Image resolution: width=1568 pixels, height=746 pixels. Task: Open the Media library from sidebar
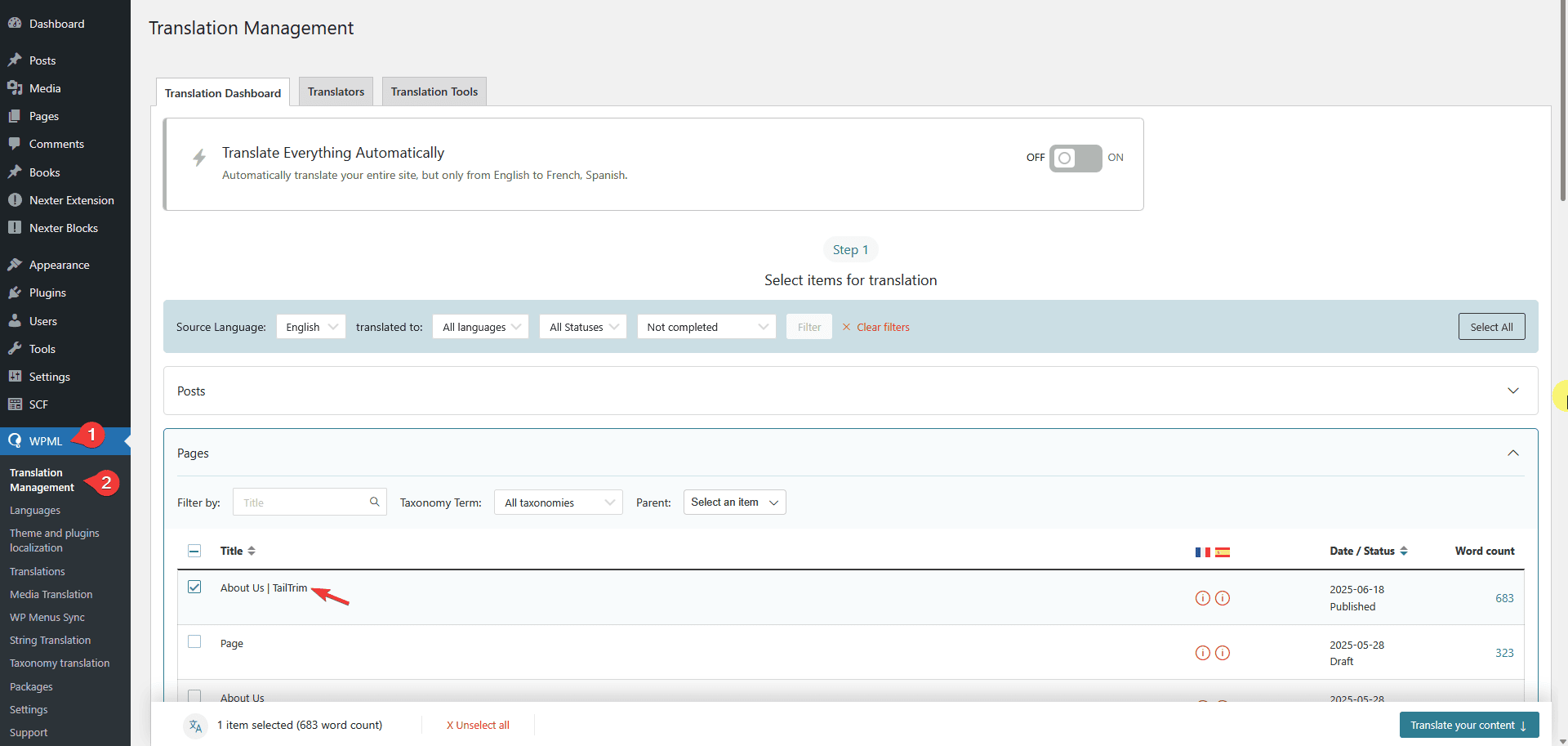[x=44, y=87]
